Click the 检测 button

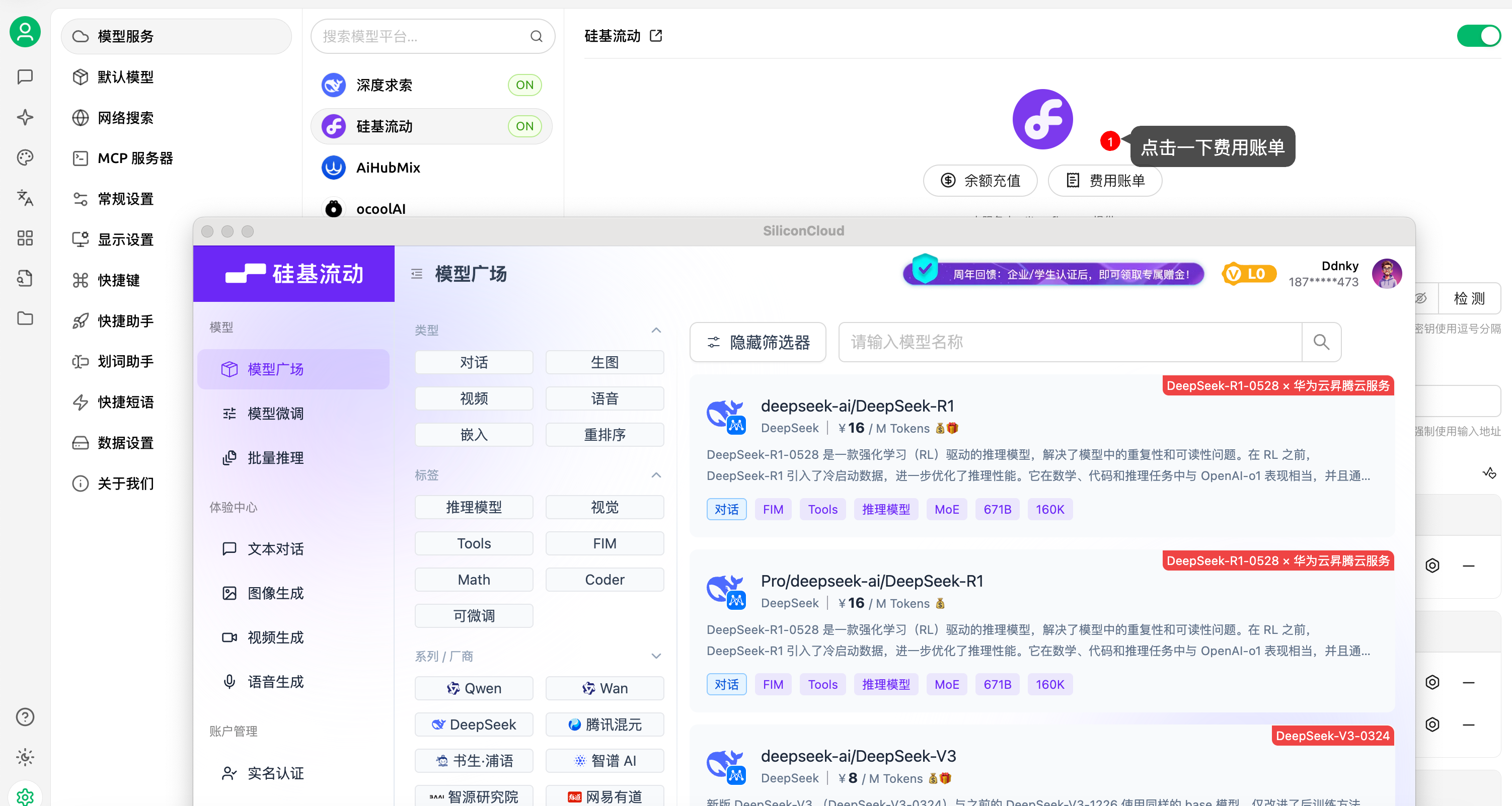[x=1469, y=298]
